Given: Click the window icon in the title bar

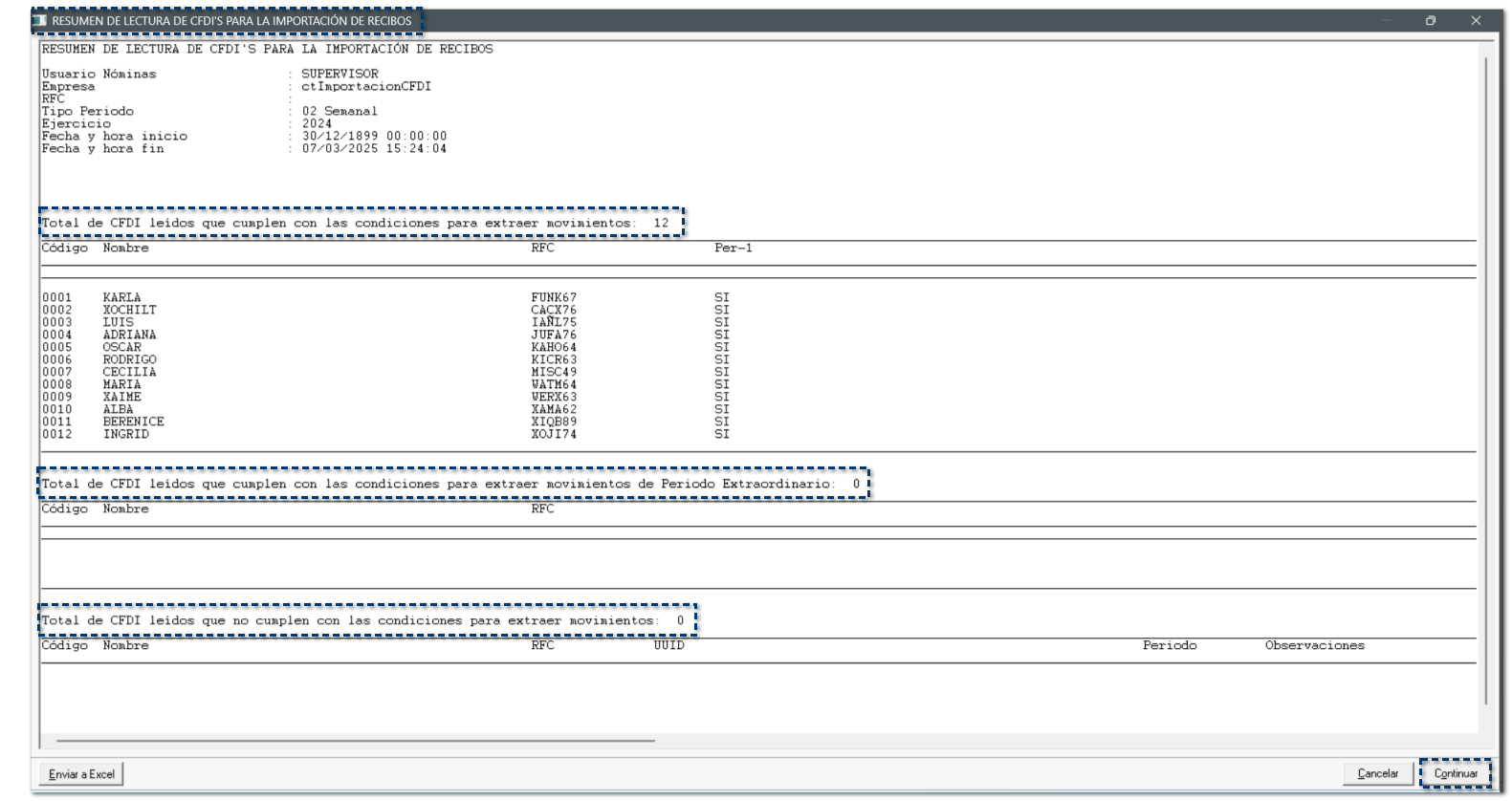Looking at the screenshot, I should 39,20.
